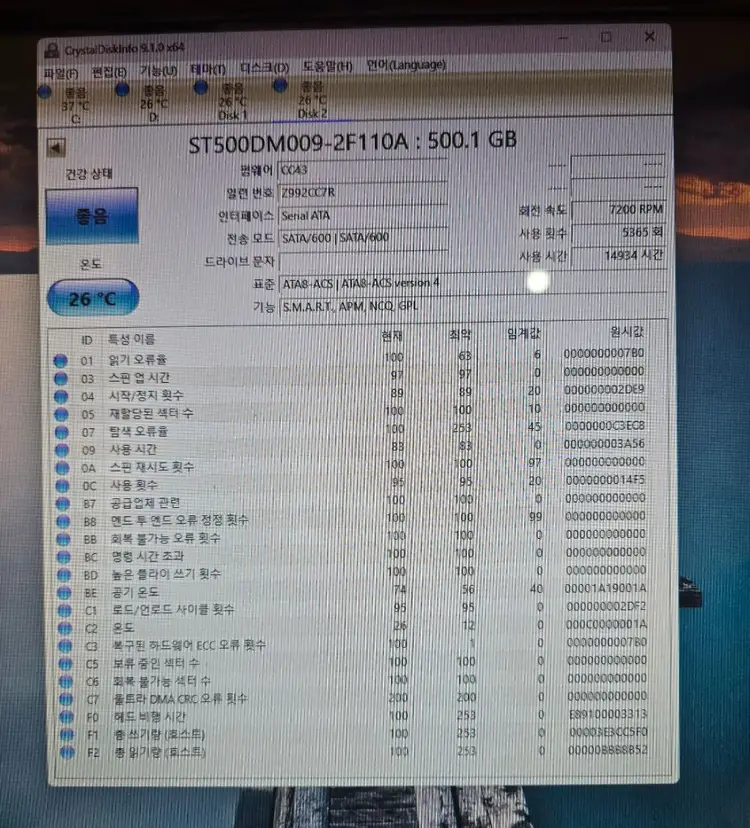Select the 읽기 오류율 attribute name
The height and width of the screenshot is (828, 750).
pos(137,360)
